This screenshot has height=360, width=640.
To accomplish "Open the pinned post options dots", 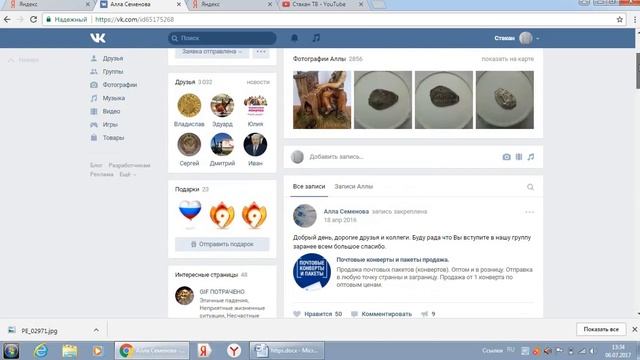I will click(x=529, y=212).
